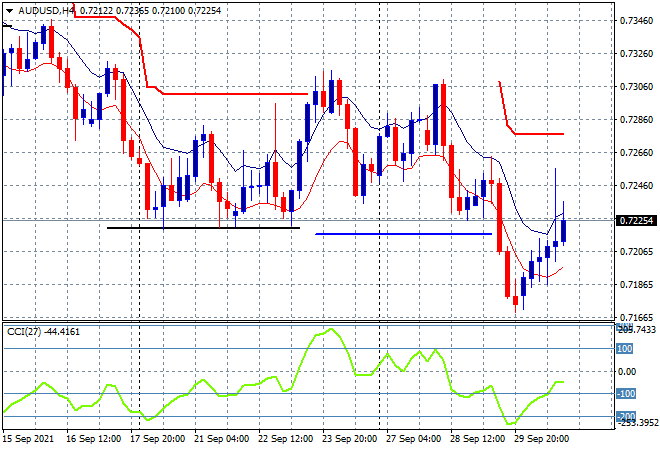Click the 22 Sep 12:00 time label

pyautogui.click(x=285, y=439)
